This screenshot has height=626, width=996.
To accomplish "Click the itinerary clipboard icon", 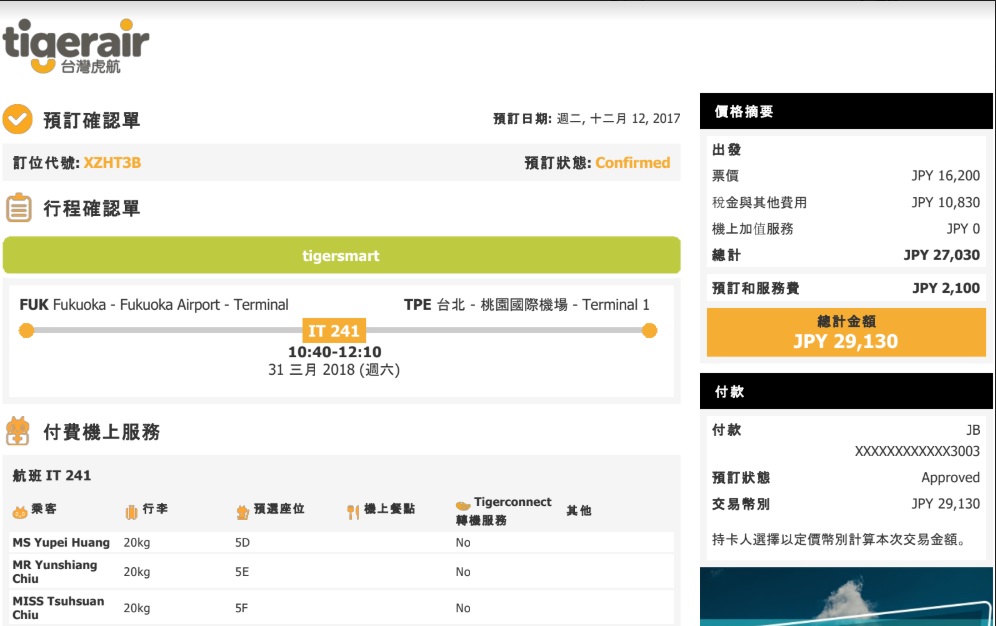I will (x=18, y=208).
